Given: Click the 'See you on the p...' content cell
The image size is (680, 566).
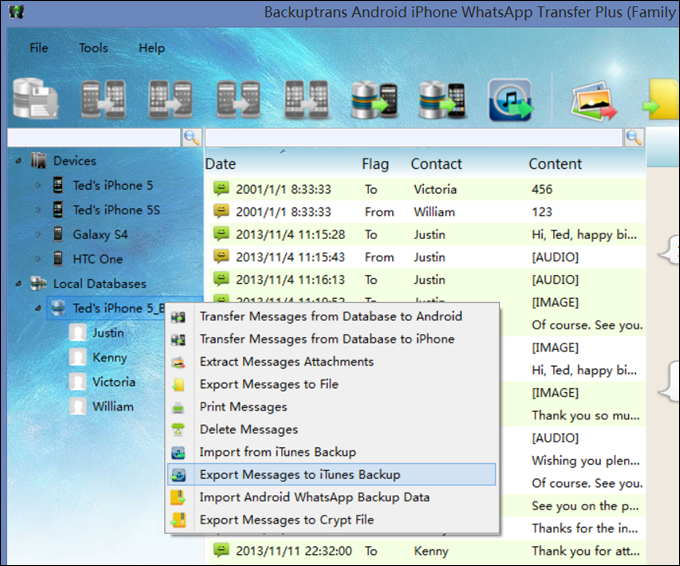Looking at the screenshot, I should [x=585, y=506].
